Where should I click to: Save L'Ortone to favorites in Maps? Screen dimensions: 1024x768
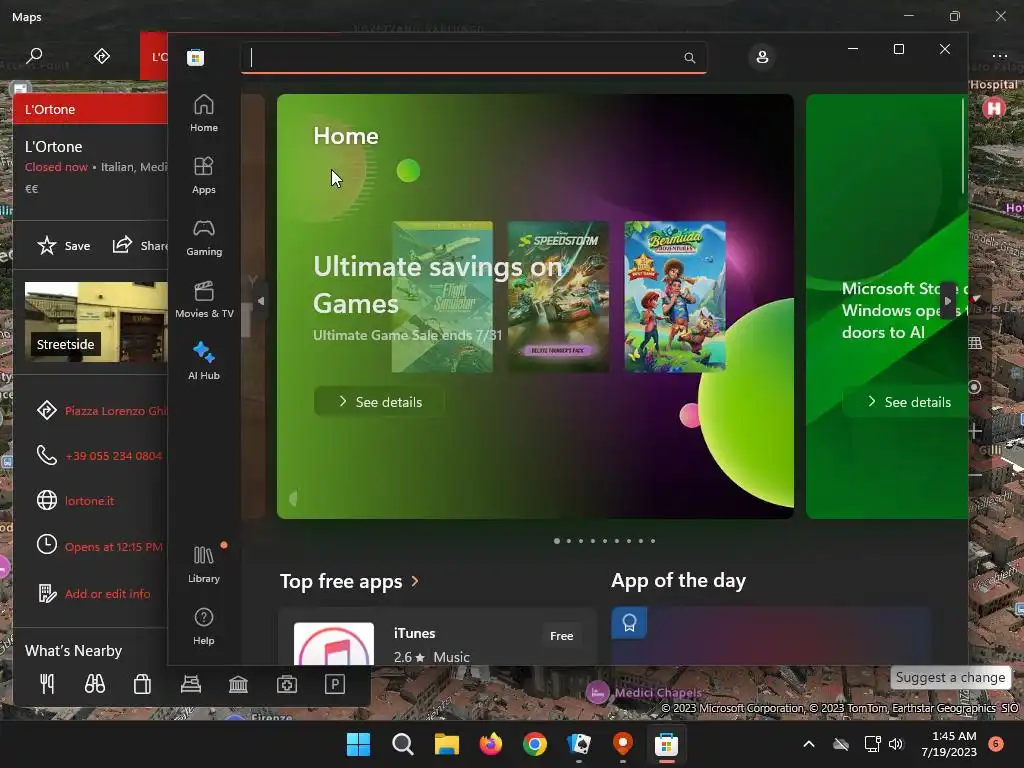tap(64, 246)
